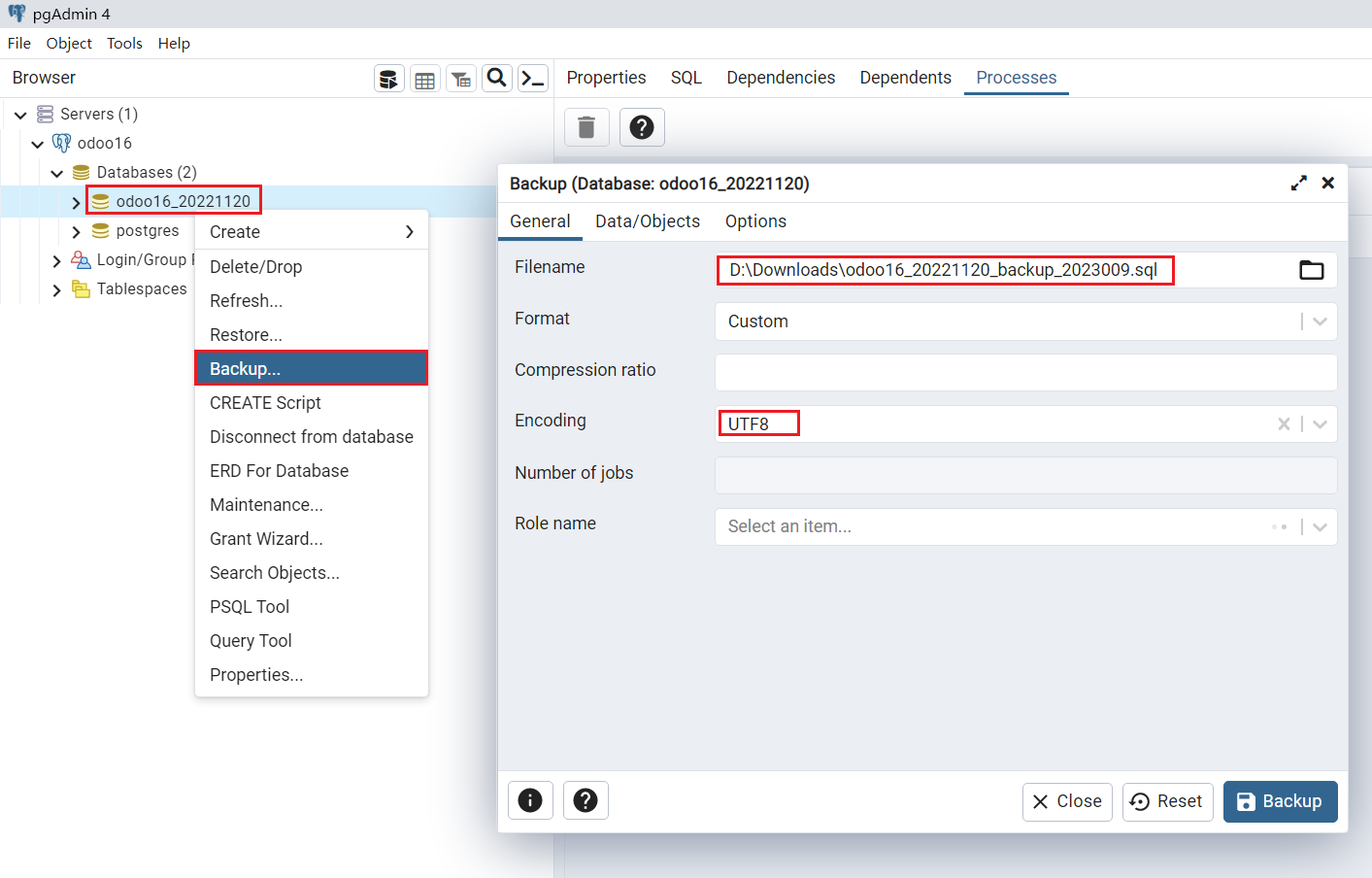Click the Filtered Rows toolbar icon

click(461, 79)
